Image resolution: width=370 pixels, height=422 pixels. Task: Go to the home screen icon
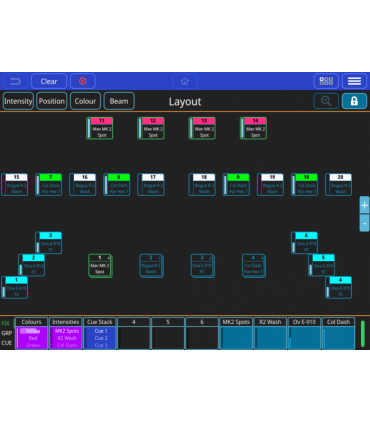[185, 81]
